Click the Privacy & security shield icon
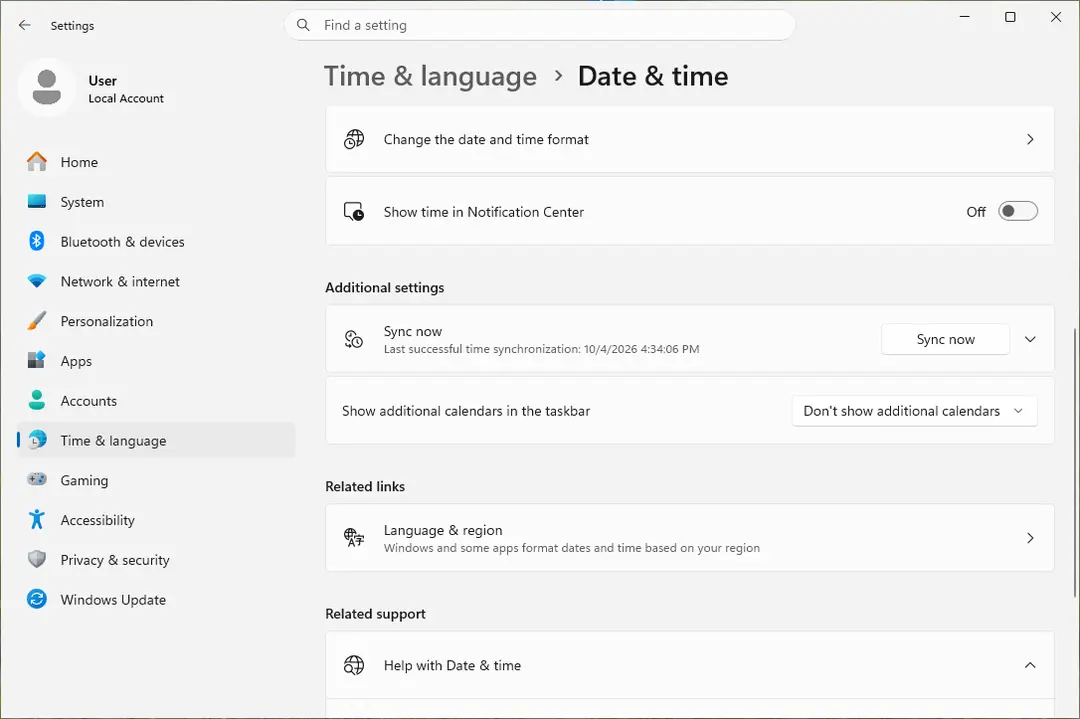The height and width of the screenshot is (719, 1080). pos(37,559)
